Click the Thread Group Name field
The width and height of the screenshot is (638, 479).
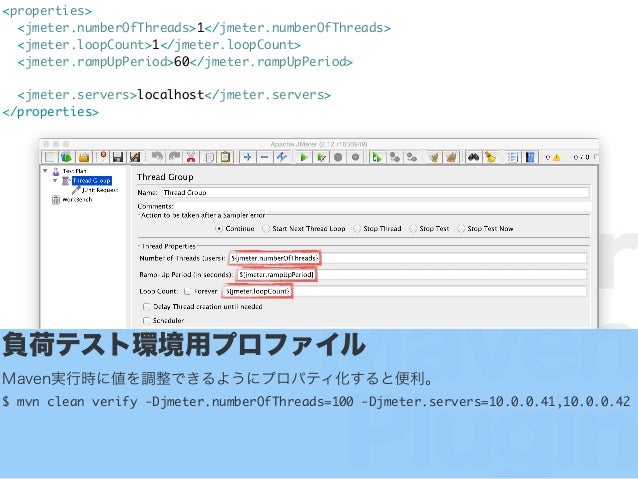pos(375,192)
